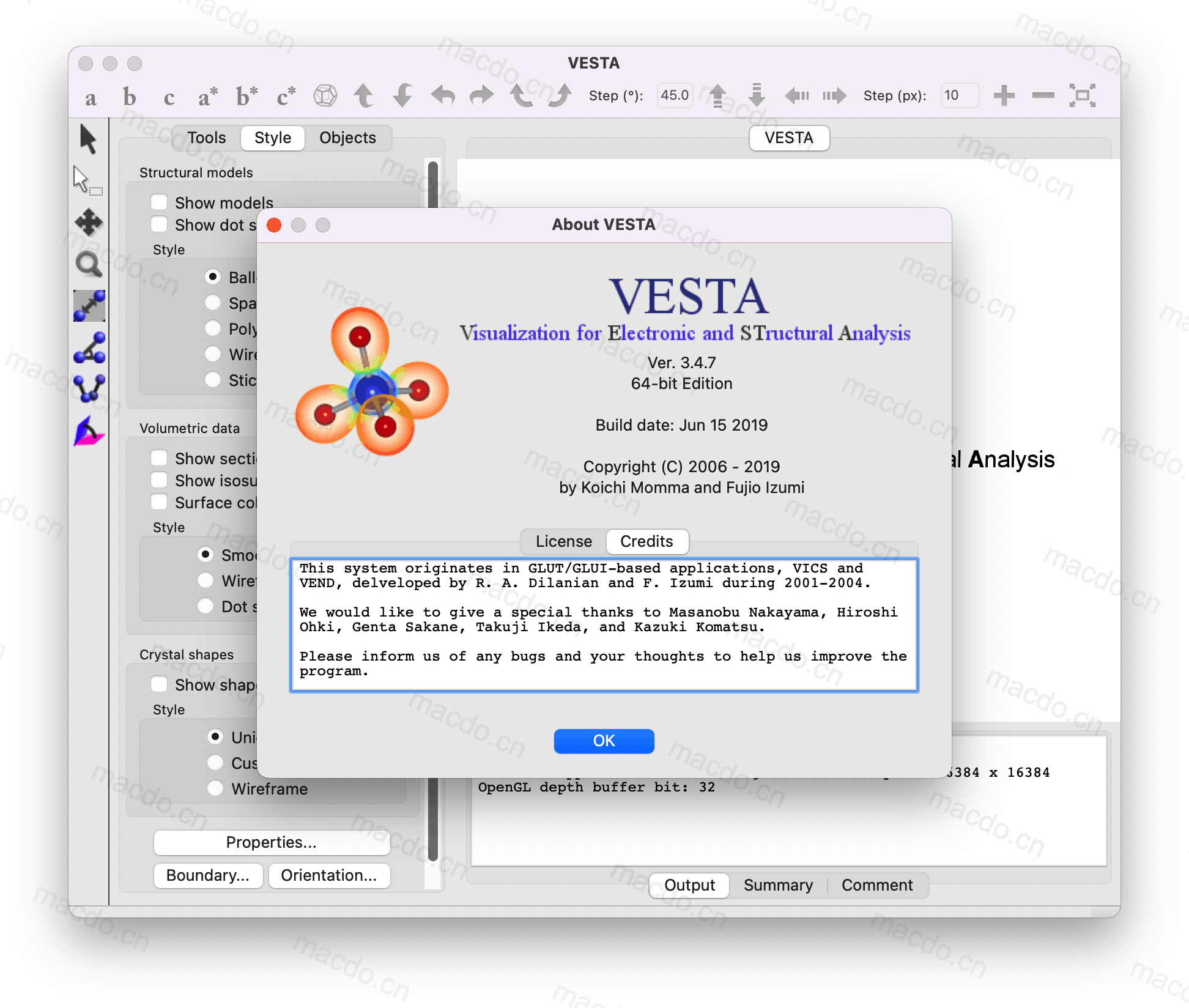The image size is (1189, 1008).
Task: Click the Step (px) input field
Action: (x=960, y=95)
